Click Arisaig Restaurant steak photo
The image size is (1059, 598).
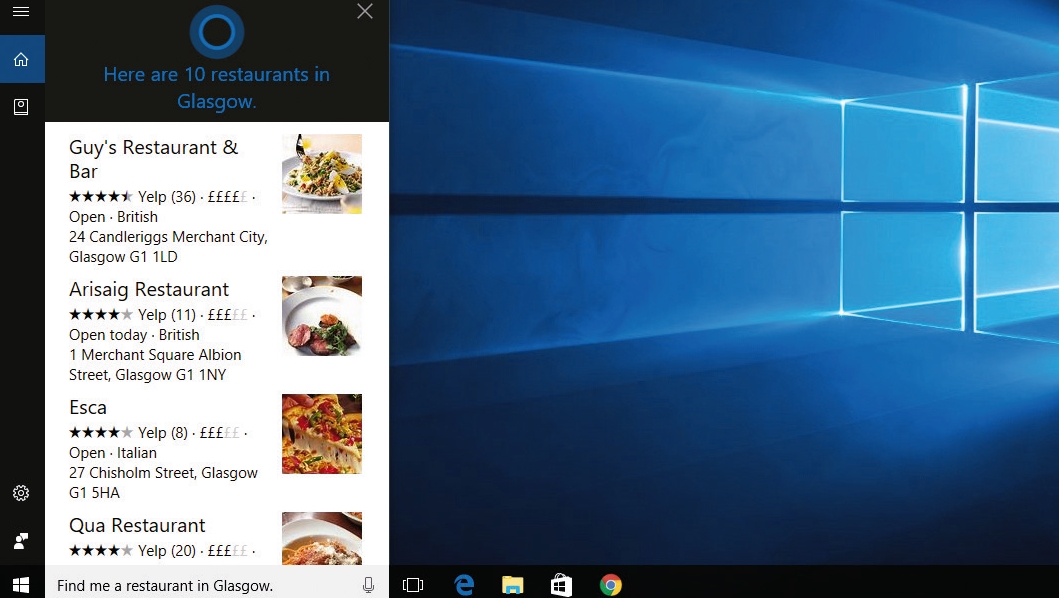[x=321, y=316]
